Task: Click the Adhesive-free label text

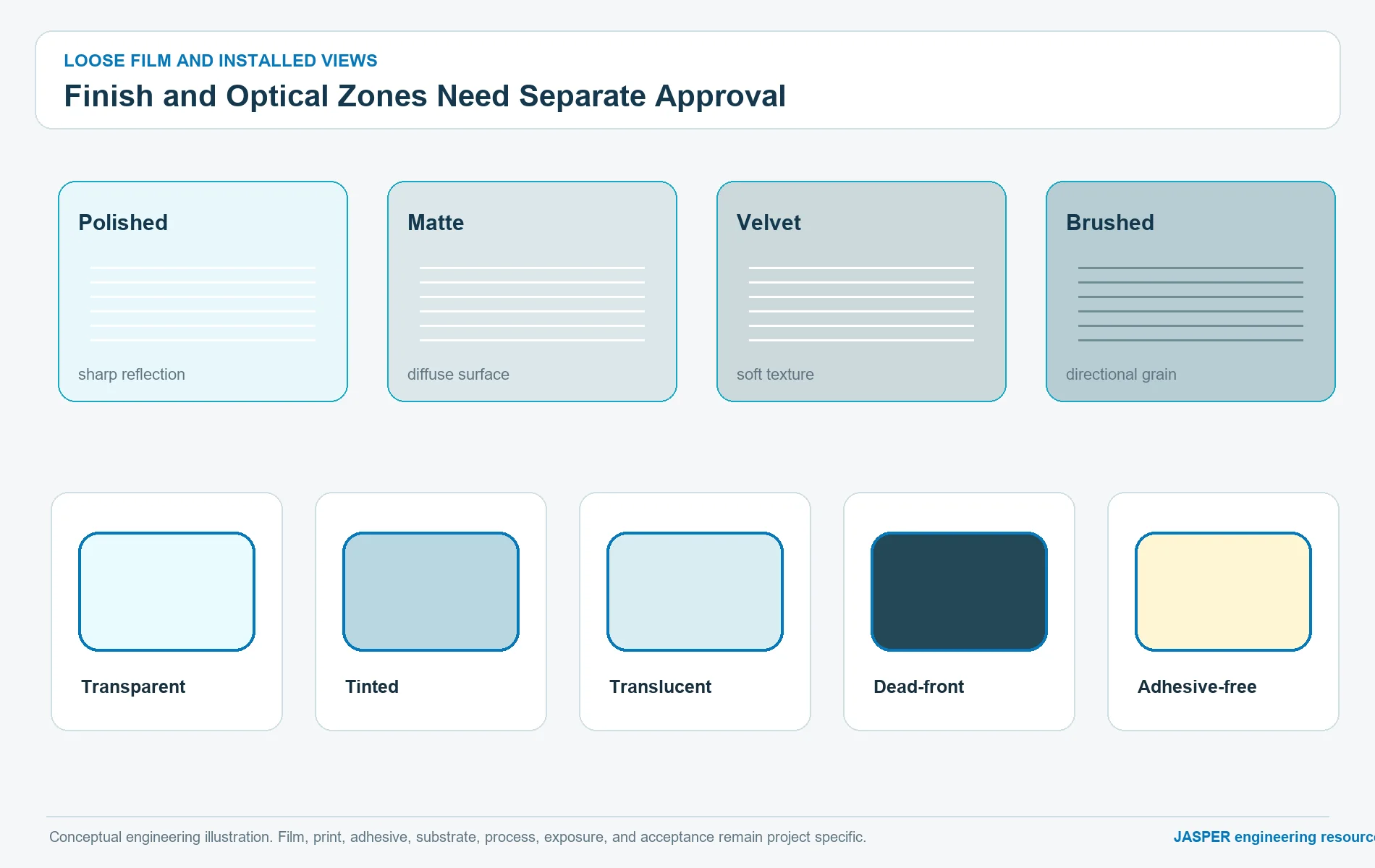Action: [1197, 686]
